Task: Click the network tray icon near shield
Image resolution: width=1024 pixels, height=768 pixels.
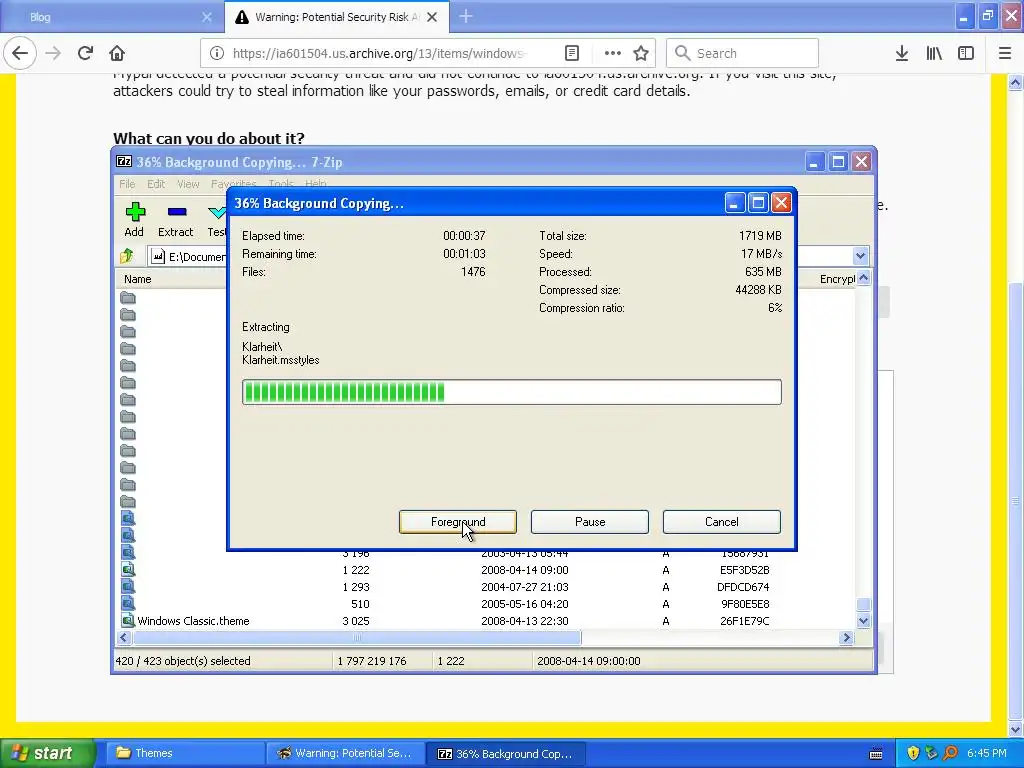Action: (931, 753)
